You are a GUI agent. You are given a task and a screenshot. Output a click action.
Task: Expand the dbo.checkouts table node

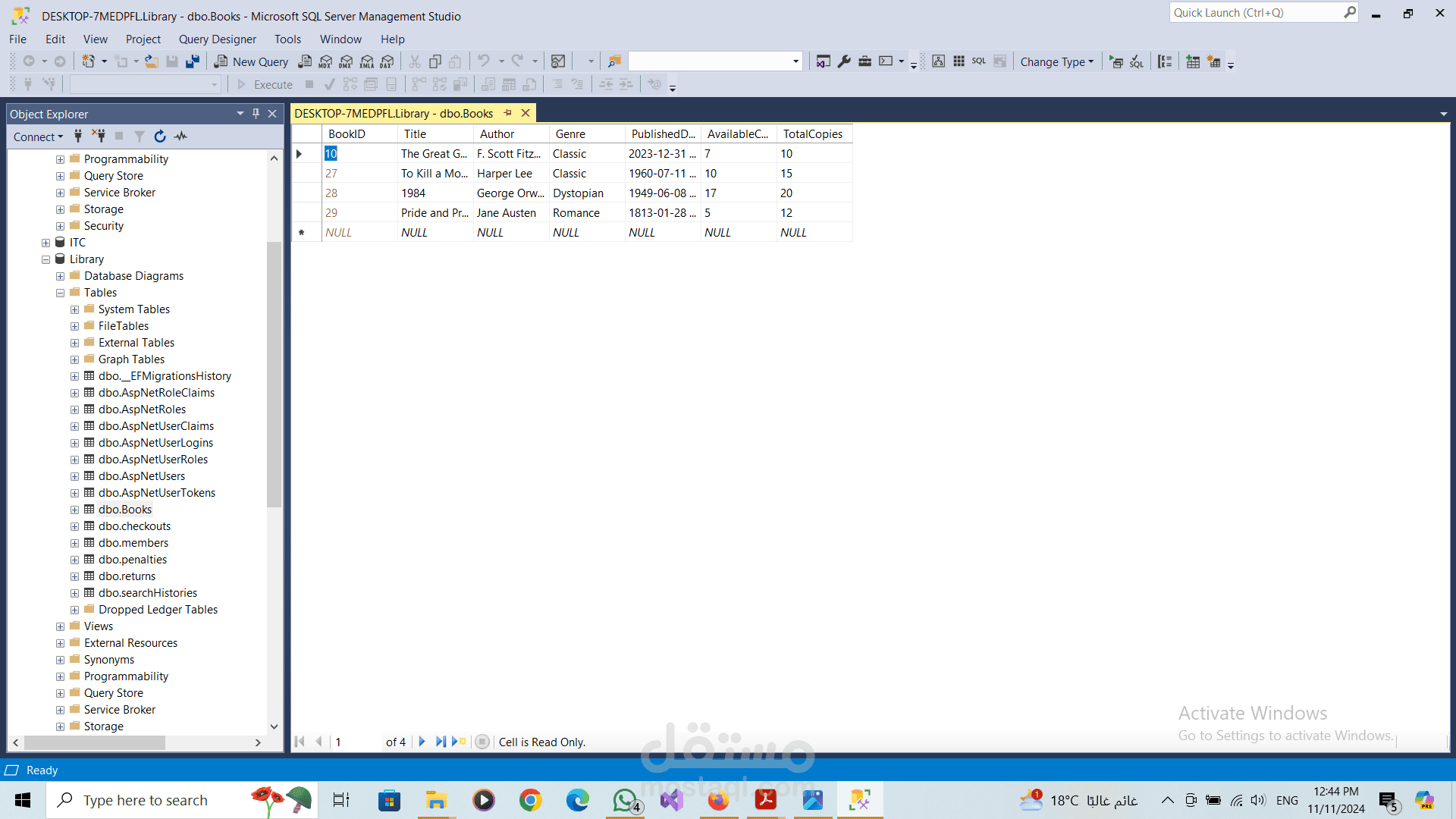point(74,526)
